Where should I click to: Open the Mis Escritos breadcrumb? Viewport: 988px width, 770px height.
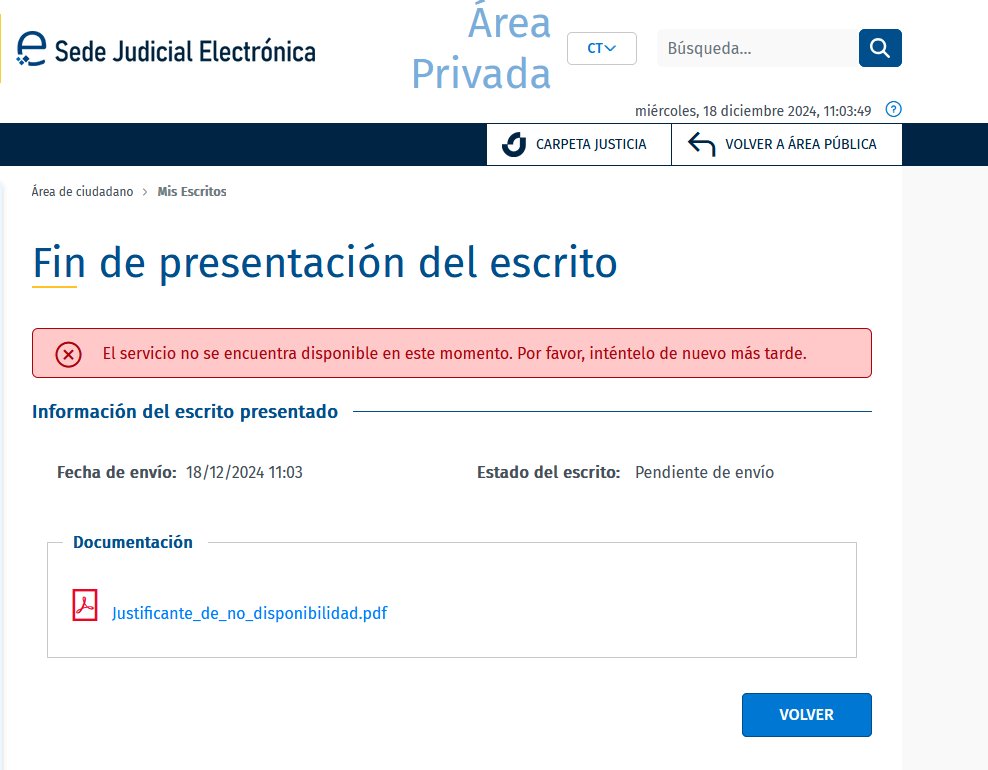(x=192, y=192)
